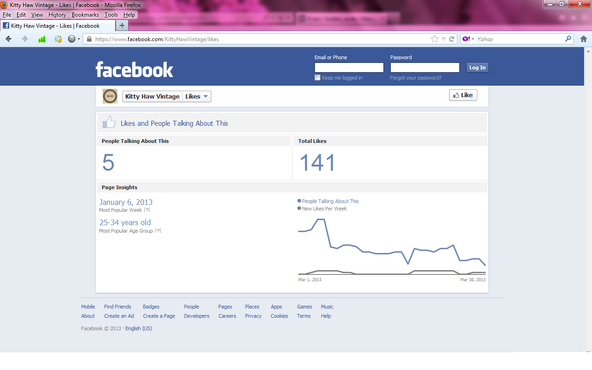Open the Developers footer link

pyautogui.click(x=196, y=316)
